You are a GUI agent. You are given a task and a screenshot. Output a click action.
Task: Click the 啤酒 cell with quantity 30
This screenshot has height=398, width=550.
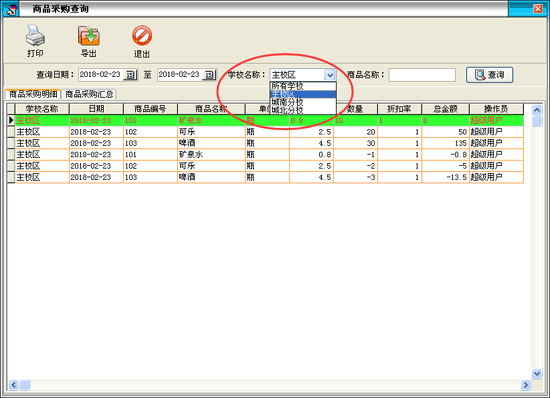(x=211, y=143)
